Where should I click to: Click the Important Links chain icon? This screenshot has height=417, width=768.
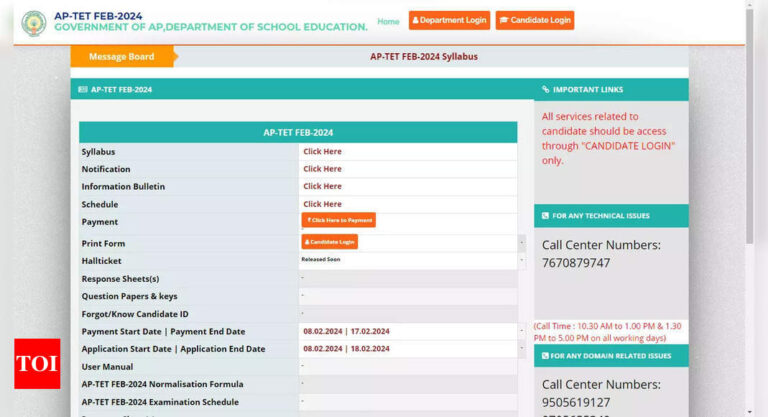click(545, 89)
